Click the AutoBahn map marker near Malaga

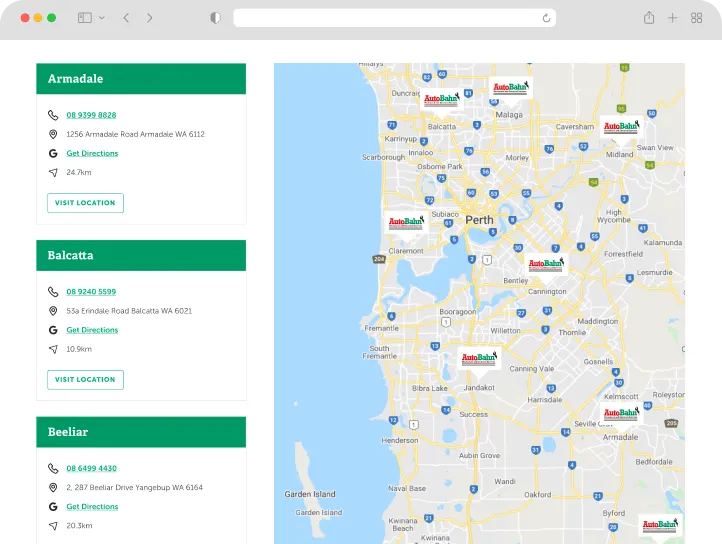[x=511, y=89]
